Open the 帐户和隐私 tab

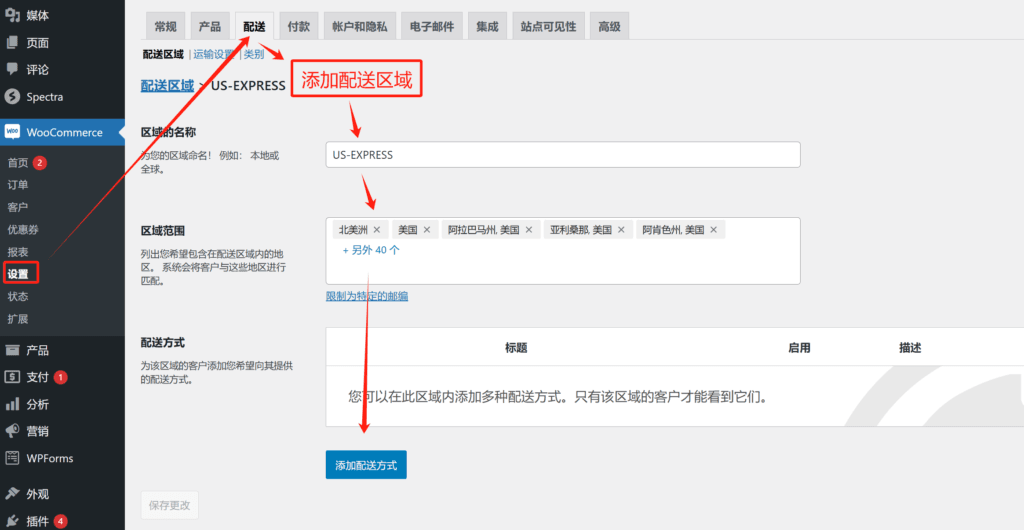(x=359, y=26)
